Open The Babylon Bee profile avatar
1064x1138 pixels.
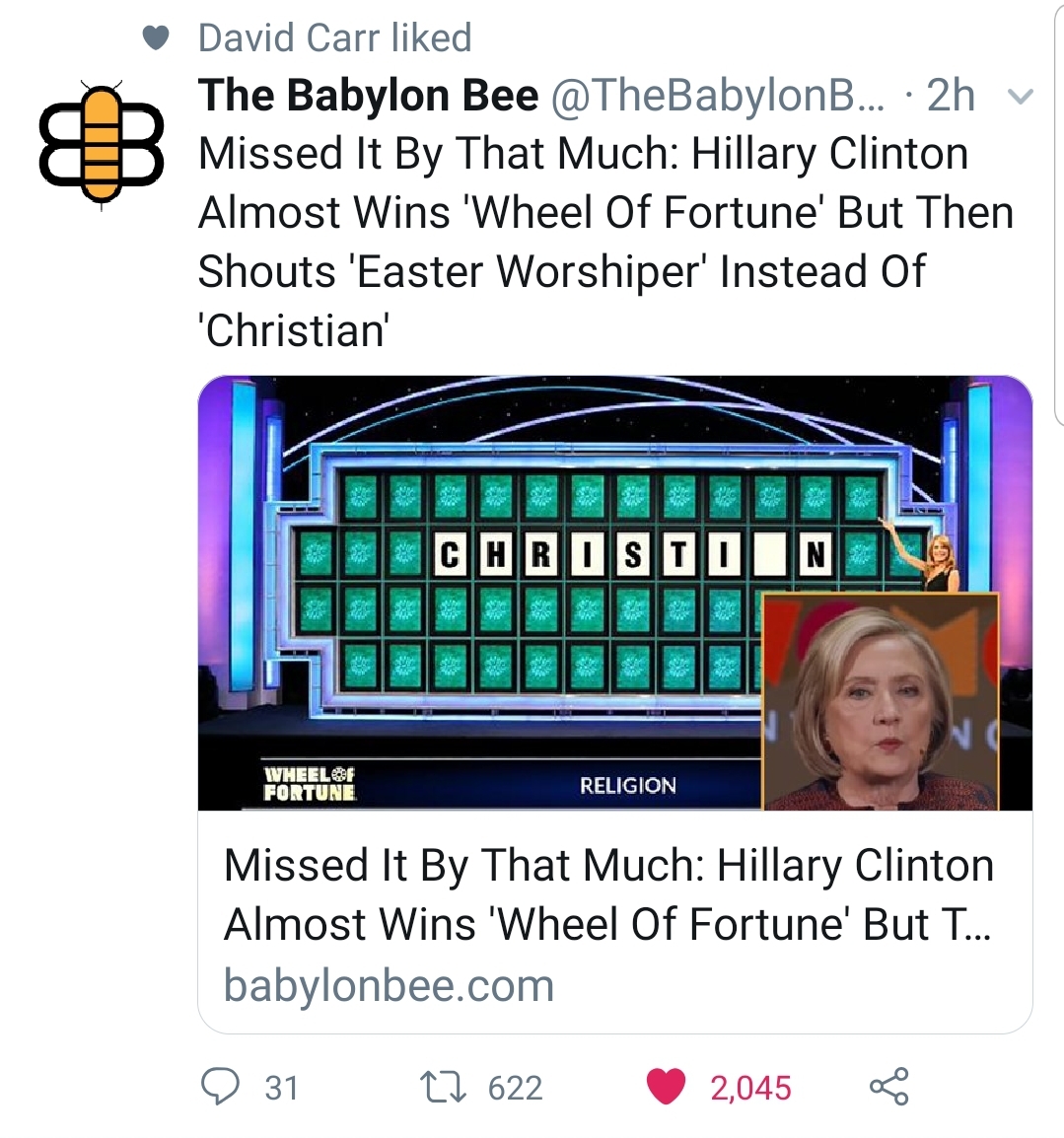click(102, 144)
